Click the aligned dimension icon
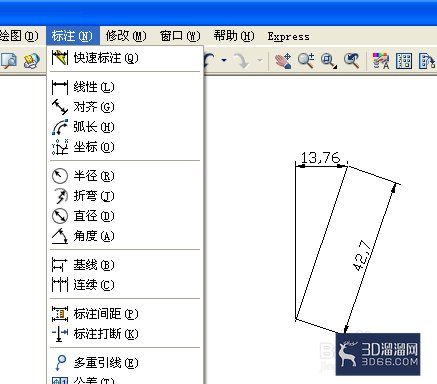437x384 pixels. (60, 107)
